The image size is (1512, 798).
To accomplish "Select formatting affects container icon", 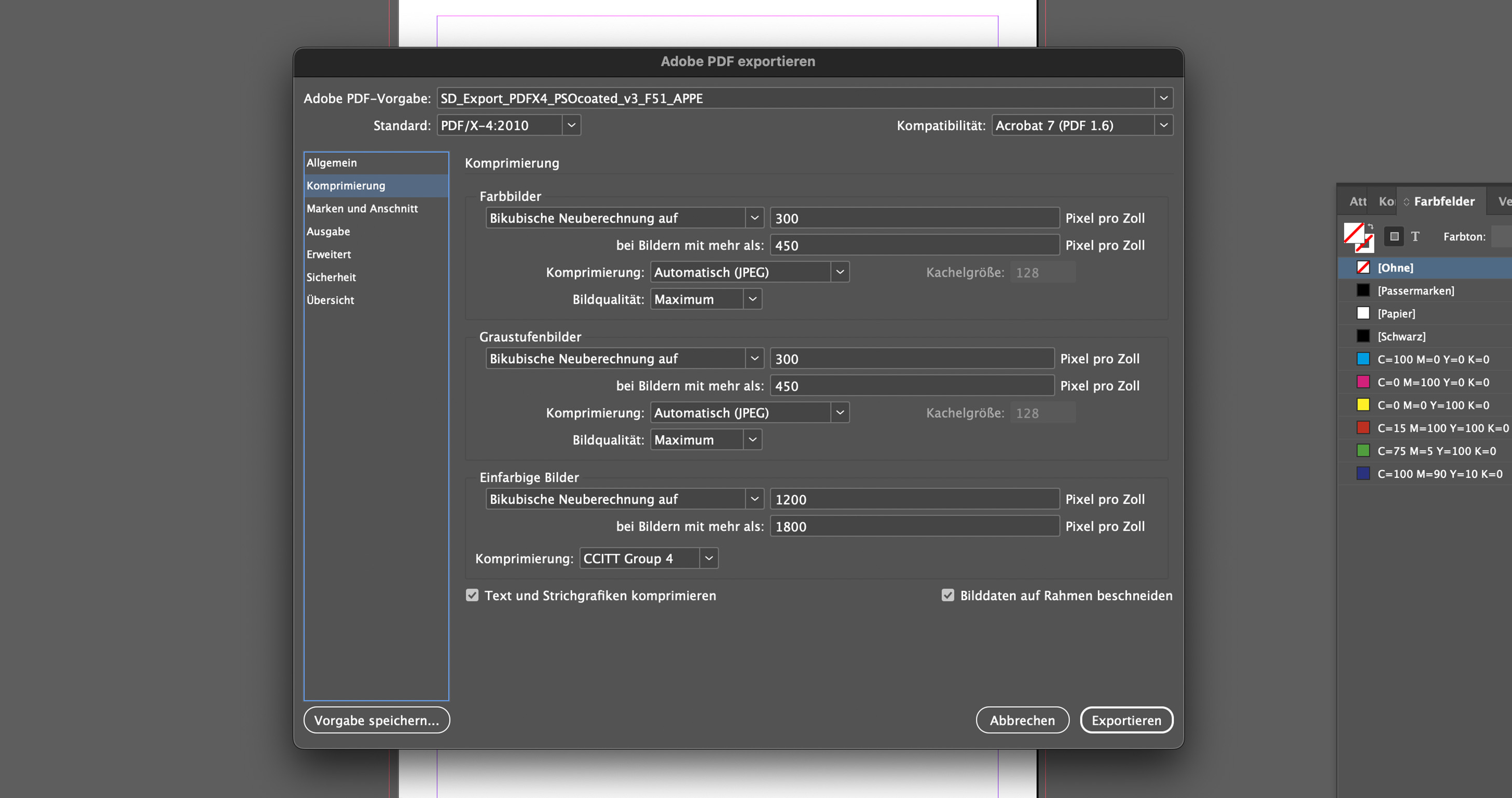I will (x=1394, y=237).
